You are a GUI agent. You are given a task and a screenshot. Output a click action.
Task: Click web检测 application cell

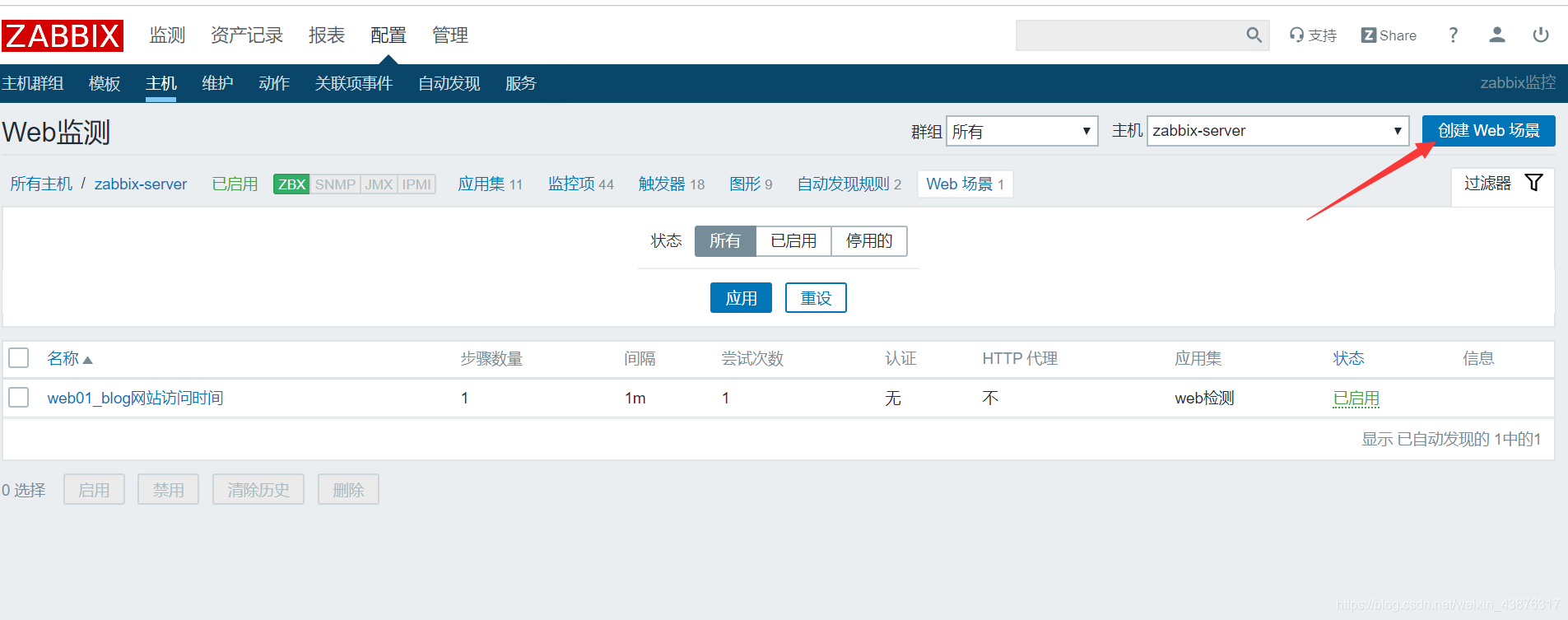pyautogui.click(x=1204, y=399)
